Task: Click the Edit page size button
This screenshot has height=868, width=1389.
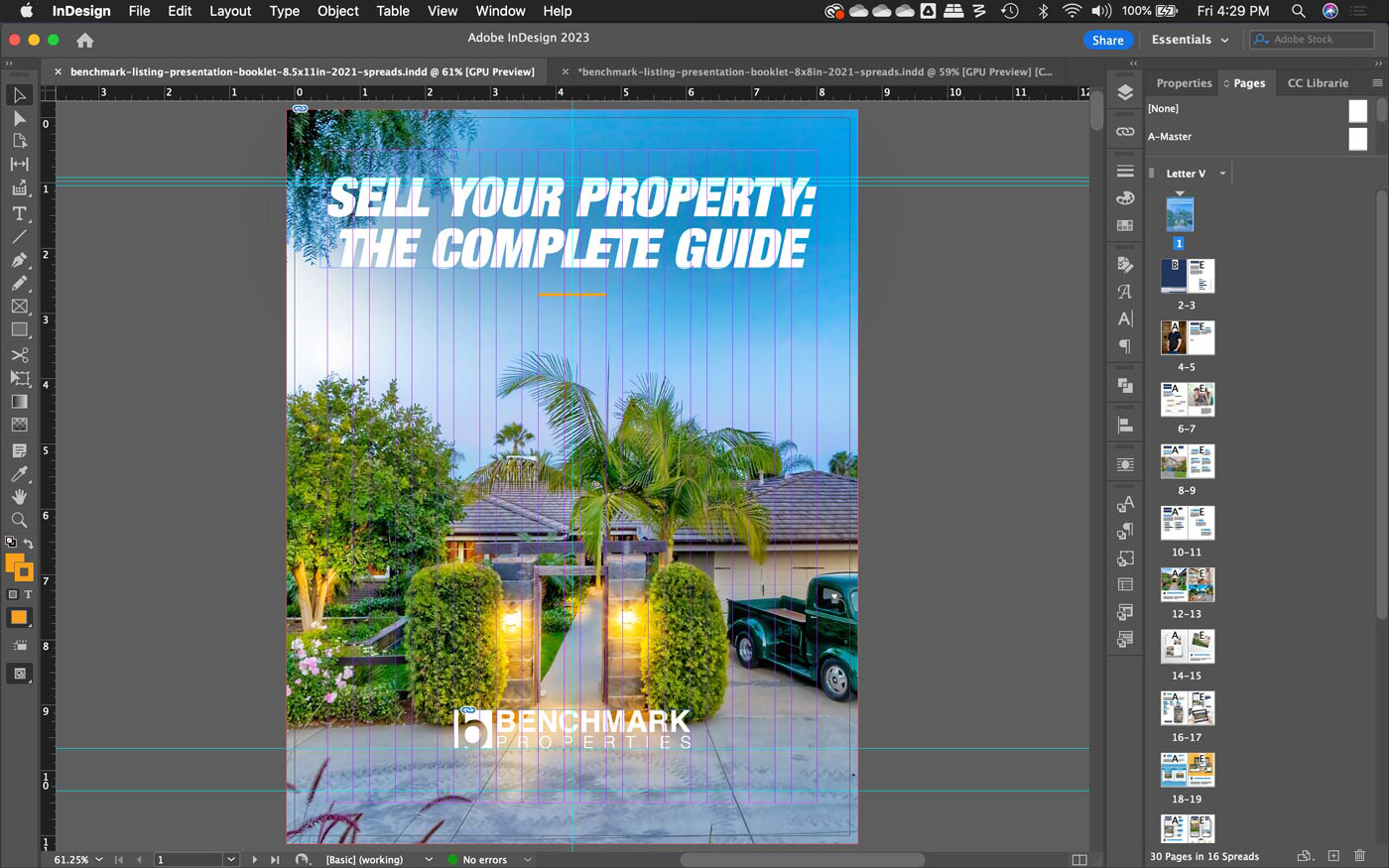Action: [x=1305, y=855]
